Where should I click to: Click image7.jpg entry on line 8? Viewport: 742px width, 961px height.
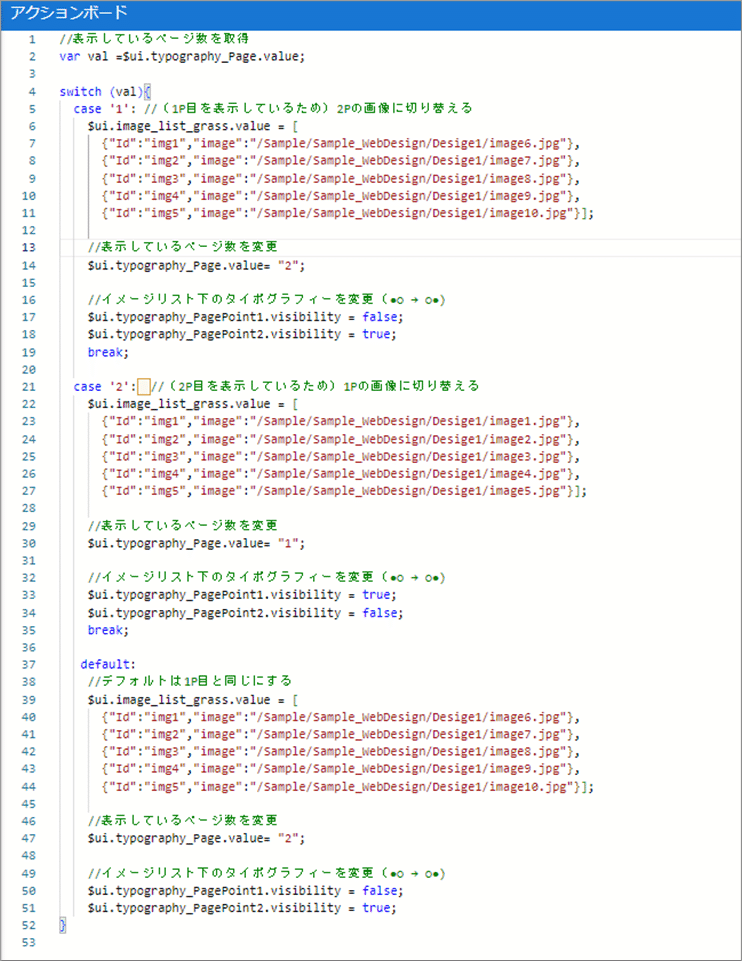341,161
